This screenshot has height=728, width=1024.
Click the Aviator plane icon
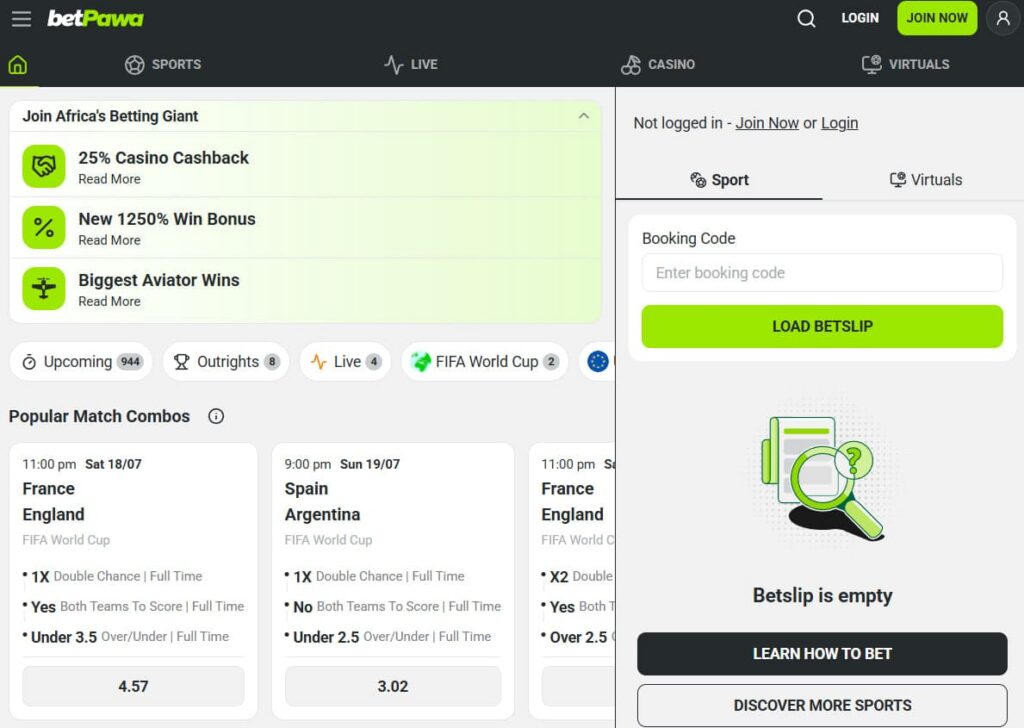[44, 288]
